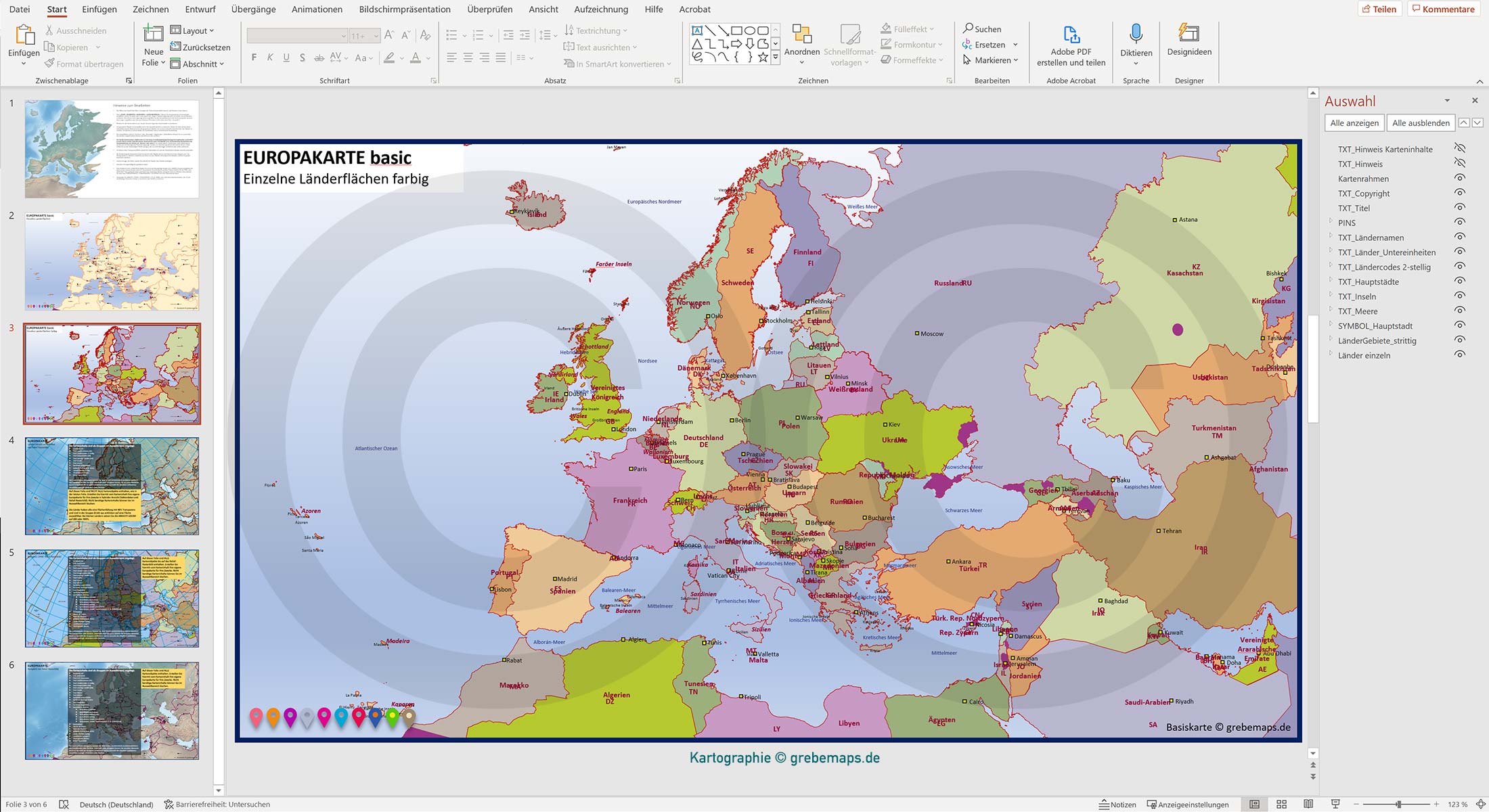Open the Fülleffekt dropdown
1489x812 pixels.
point(932,28)
